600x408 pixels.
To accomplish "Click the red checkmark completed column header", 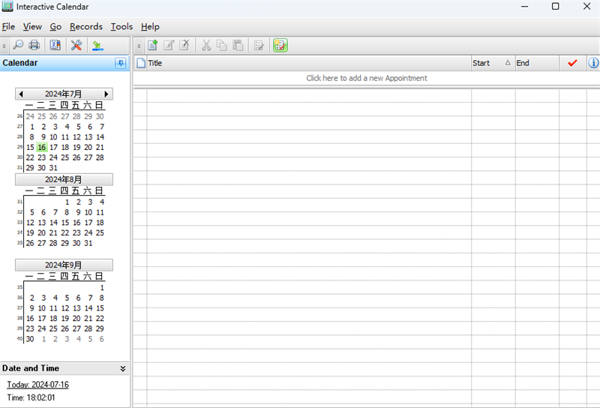I will pyautogui.click(x=572, y=63).
